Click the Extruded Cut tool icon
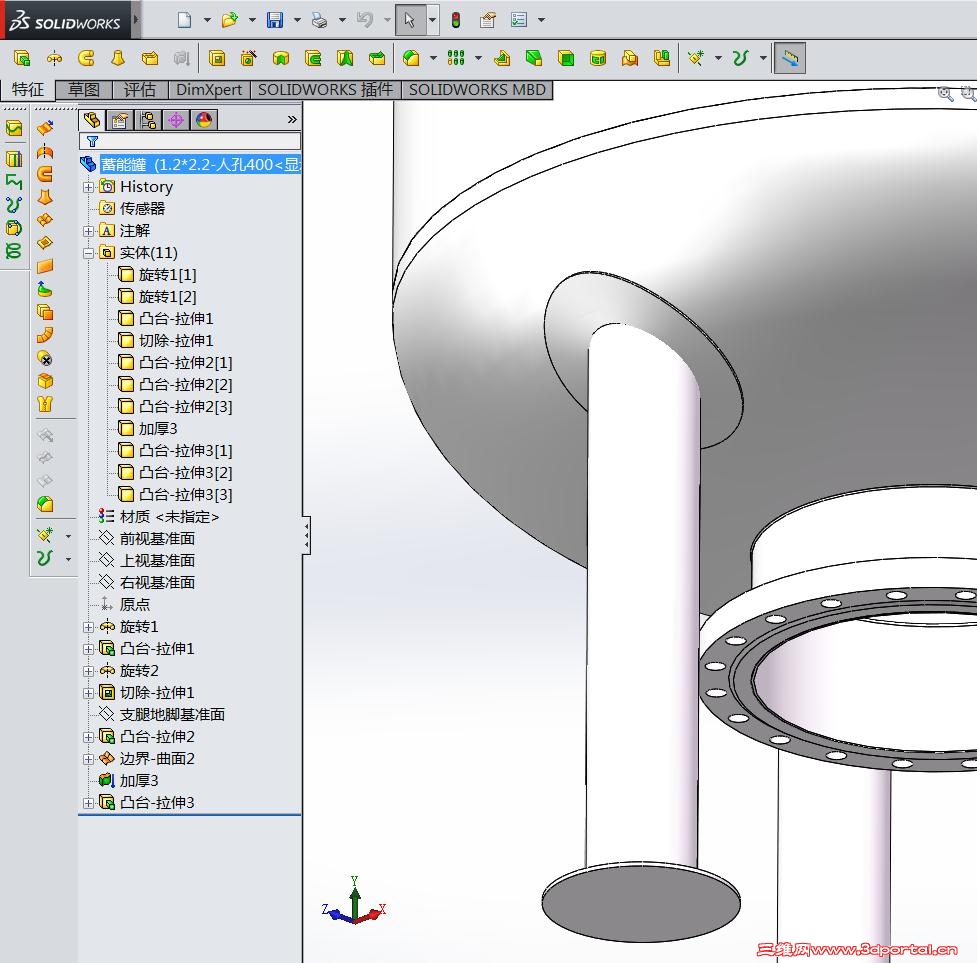Screen dimensions: 977x963 coord(217,58)
